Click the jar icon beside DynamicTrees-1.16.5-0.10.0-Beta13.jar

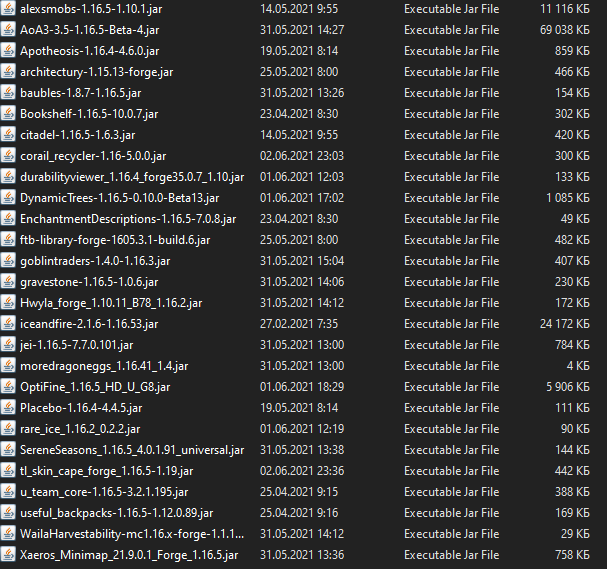coord(8,197)
